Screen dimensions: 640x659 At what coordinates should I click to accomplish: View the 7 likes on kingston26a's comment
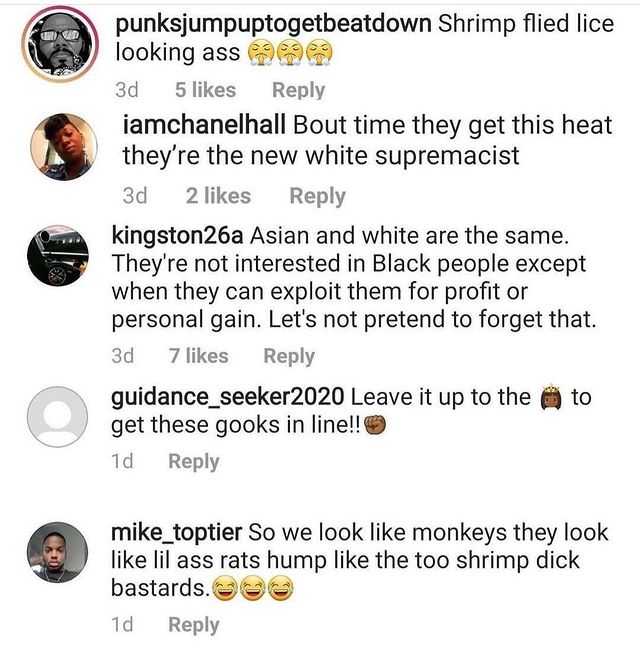point(199,356)
